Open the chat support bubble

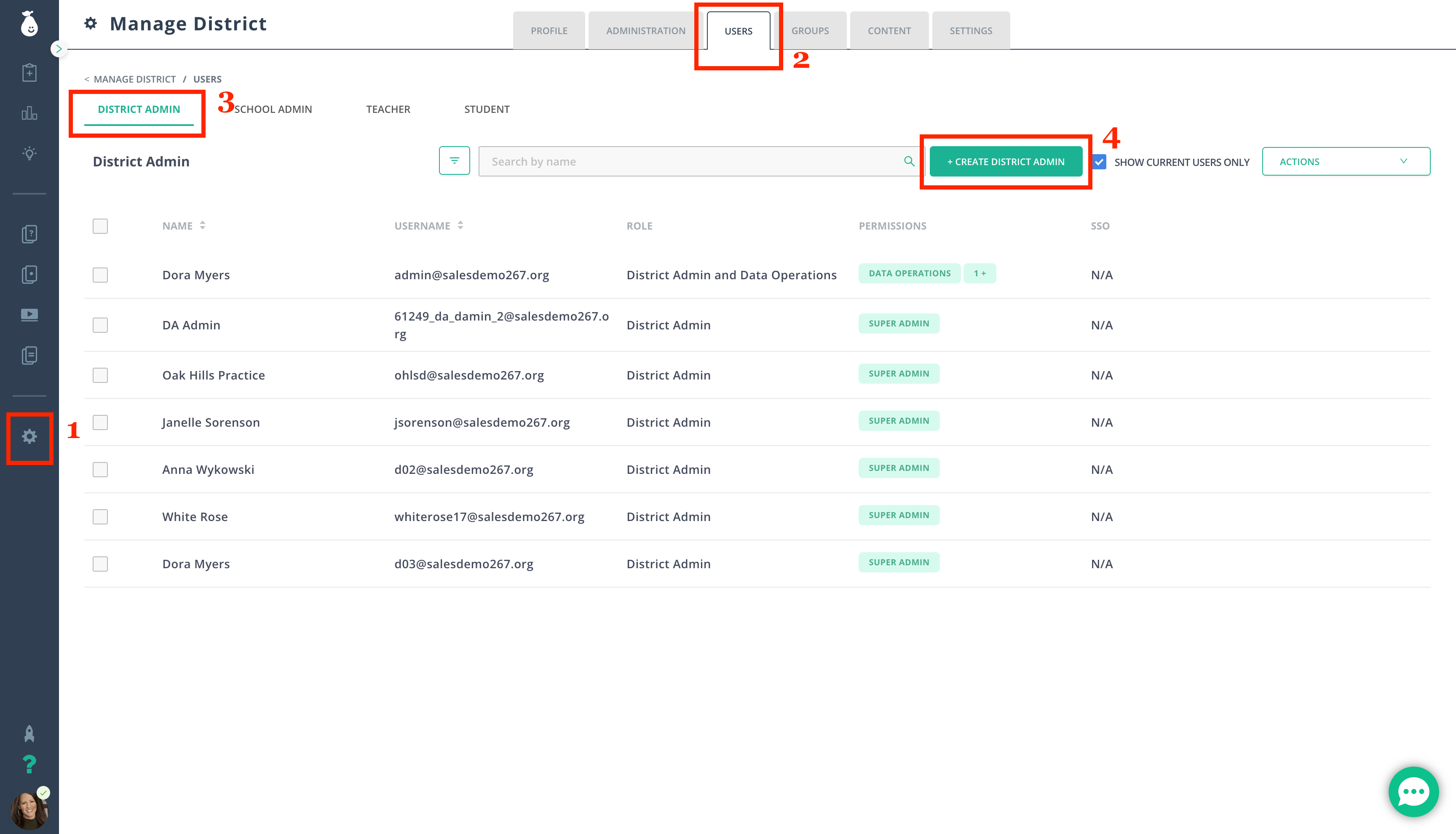1413,792
